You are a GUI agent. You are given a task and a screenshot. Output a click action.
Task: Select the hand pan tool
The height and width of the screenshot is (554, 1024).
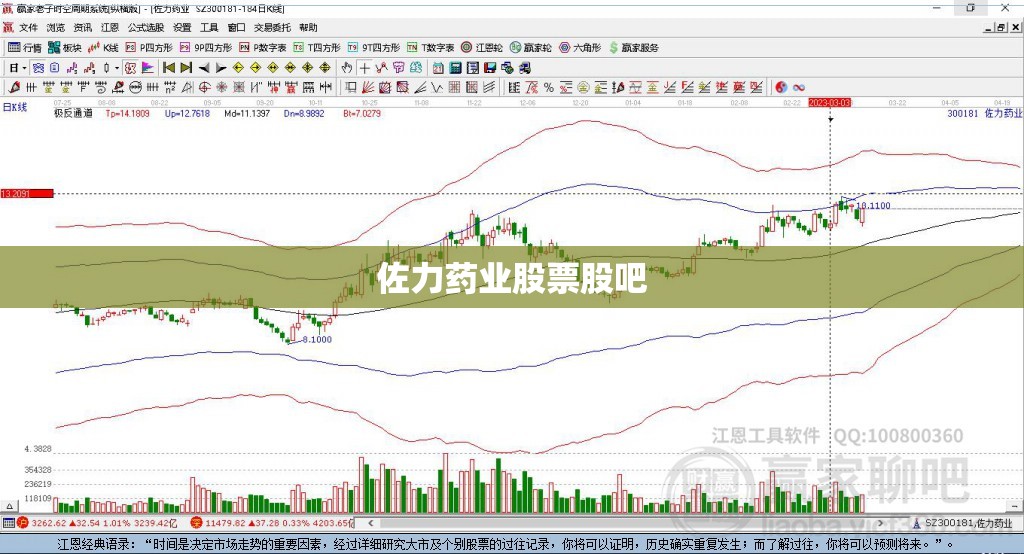347,68
